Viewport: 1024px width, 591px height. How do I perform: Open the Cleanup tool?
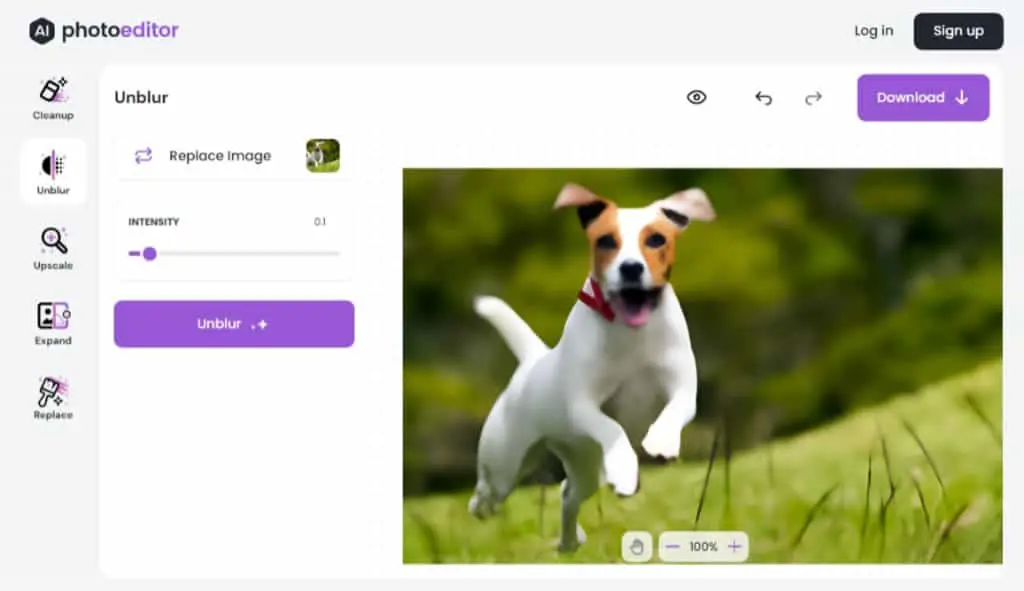(x=53, y=99)
